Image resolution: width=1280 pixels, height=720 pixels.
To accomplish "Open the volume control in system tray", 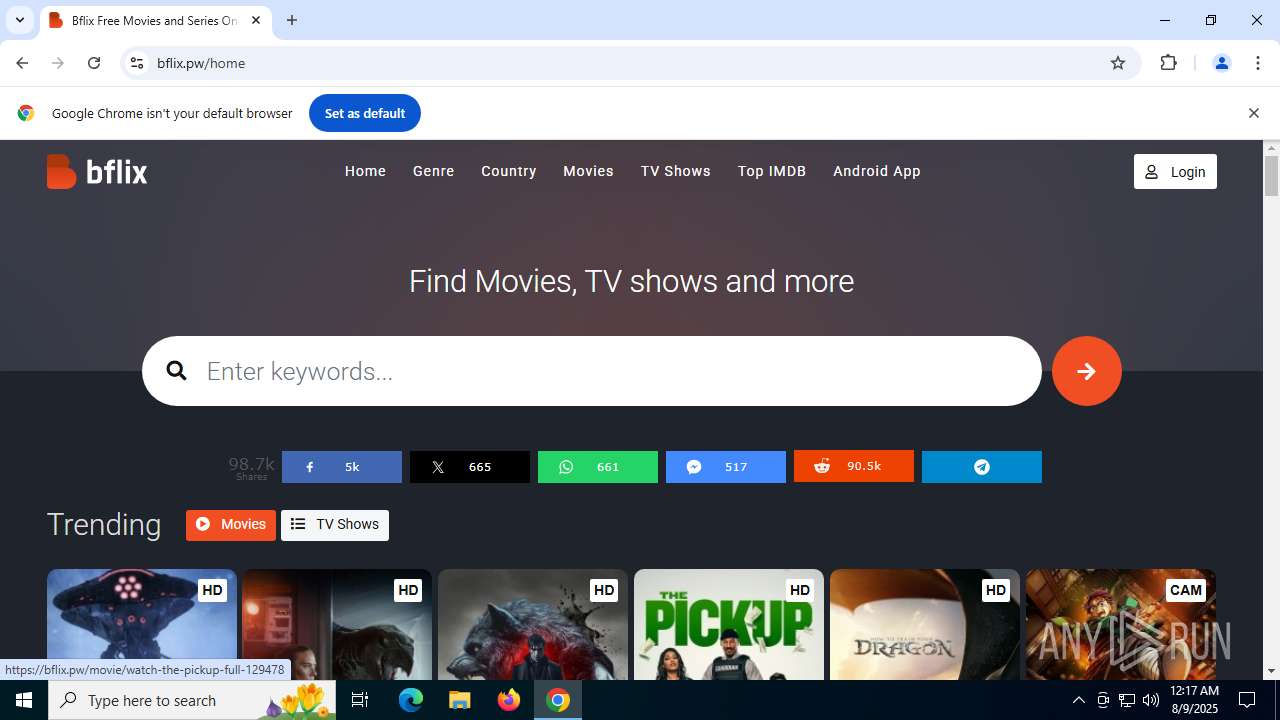I will tap(1151, 700).
